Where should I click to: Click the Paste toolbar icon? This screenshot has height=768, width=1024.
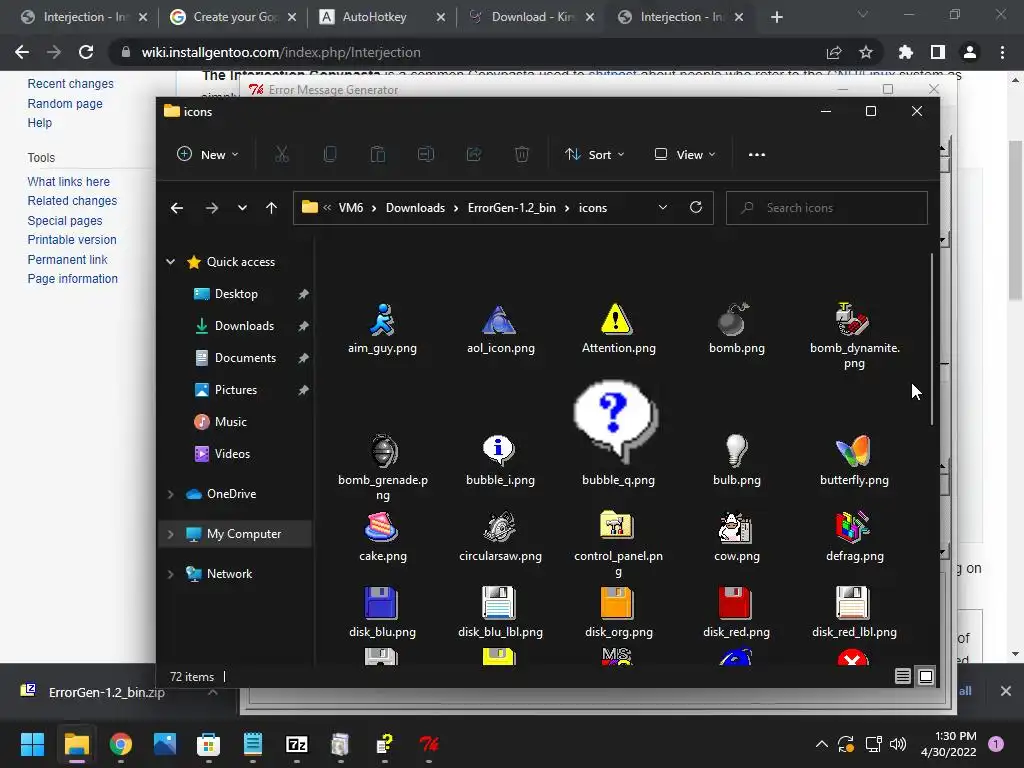pos(377,154)
